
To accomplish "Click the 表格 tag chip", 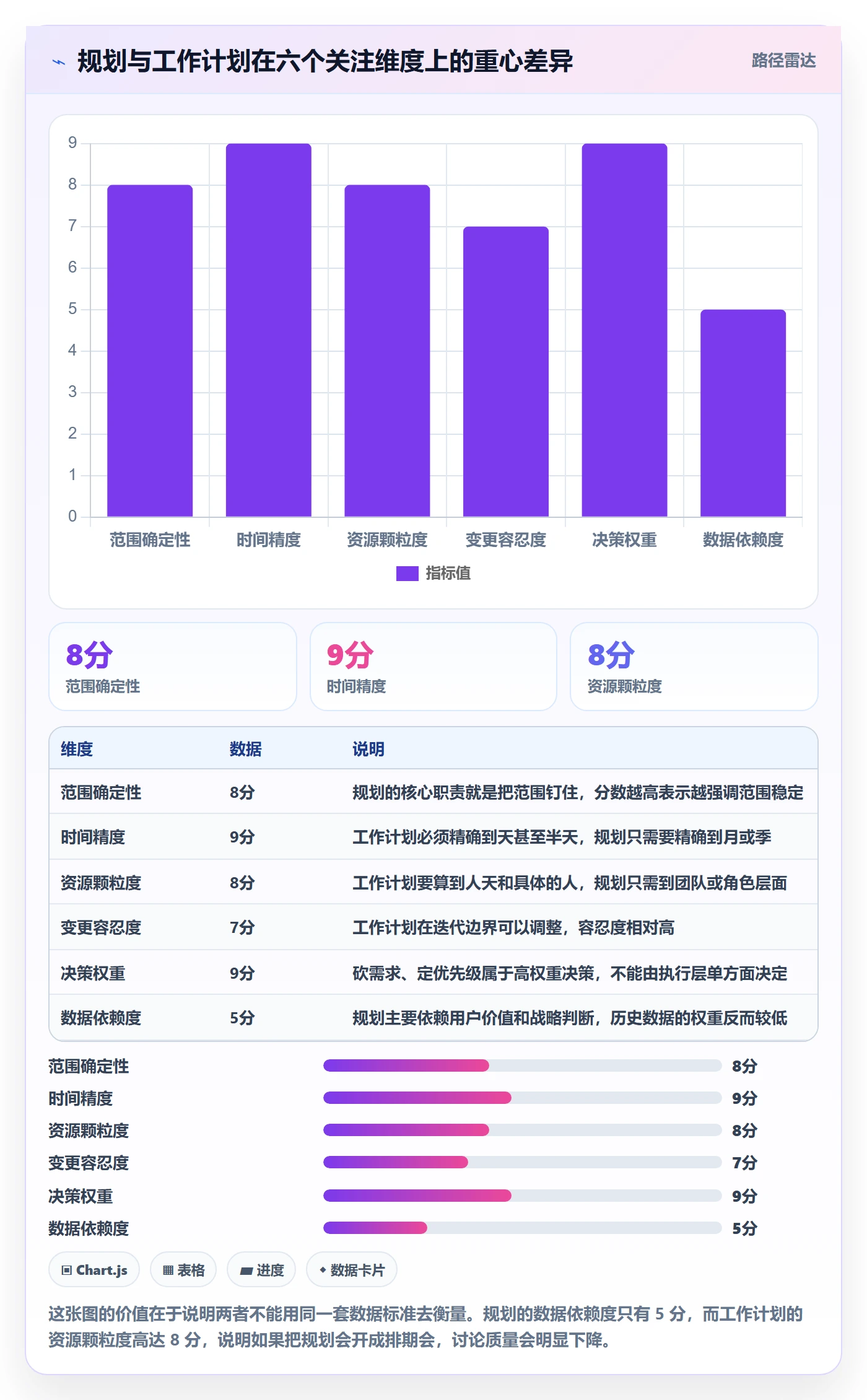I will tap(183, 1269).
